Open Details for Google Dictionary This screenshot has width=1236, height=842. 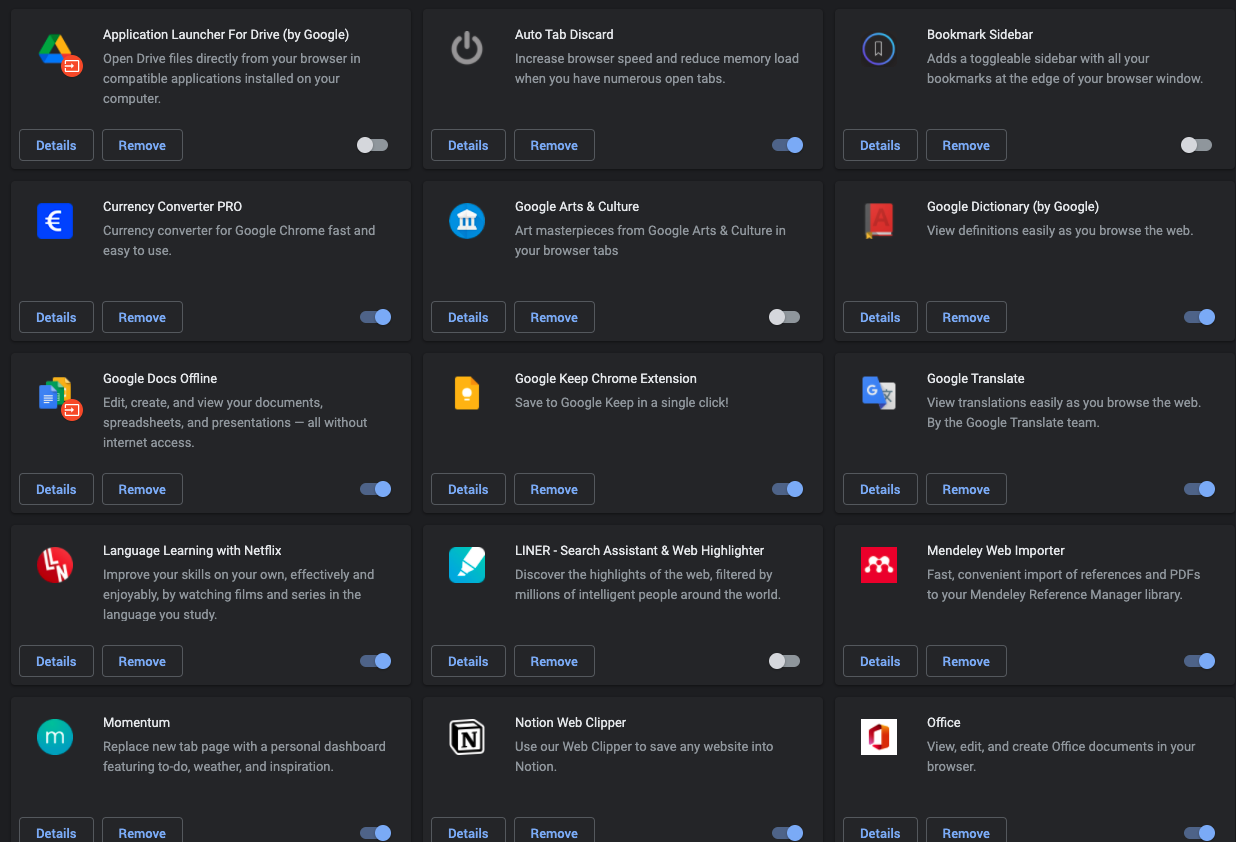tap(880, 317)
